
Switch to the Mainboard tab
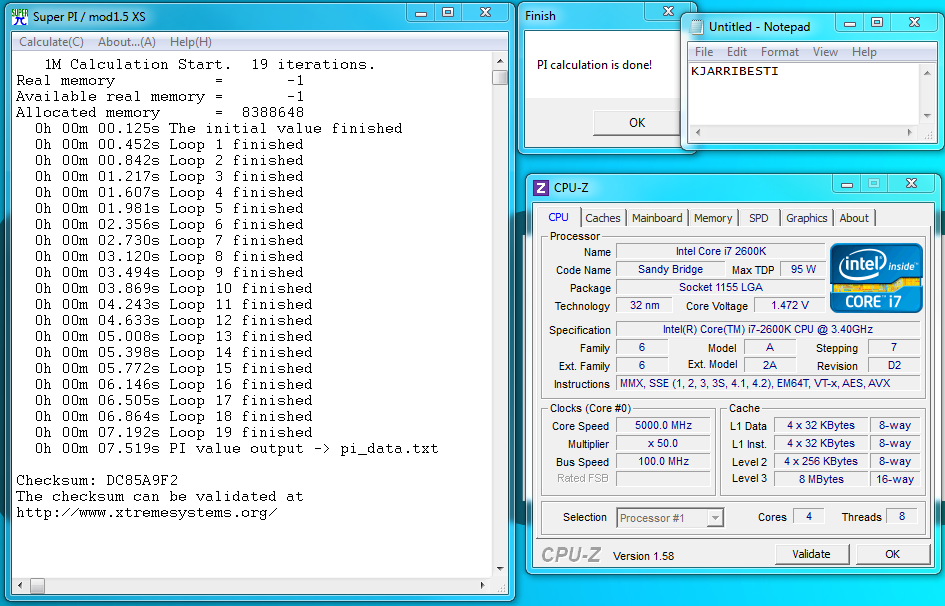pos(657,218)
